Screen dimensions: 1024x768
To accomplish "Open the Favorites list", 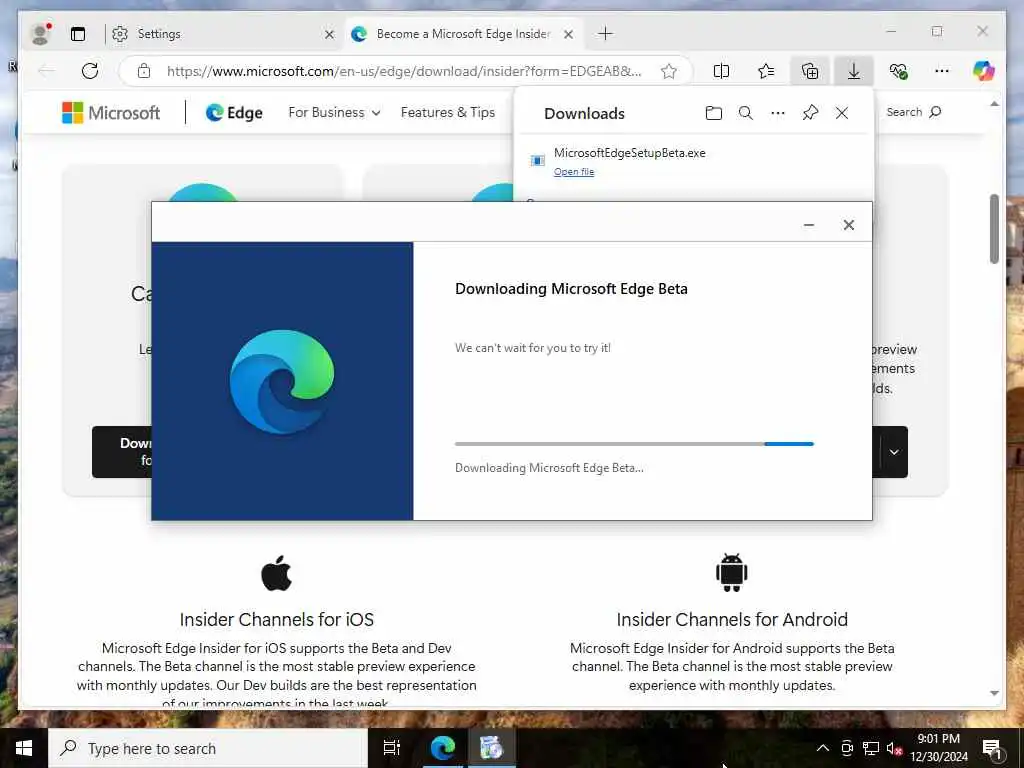I will (x=766, y=71).
